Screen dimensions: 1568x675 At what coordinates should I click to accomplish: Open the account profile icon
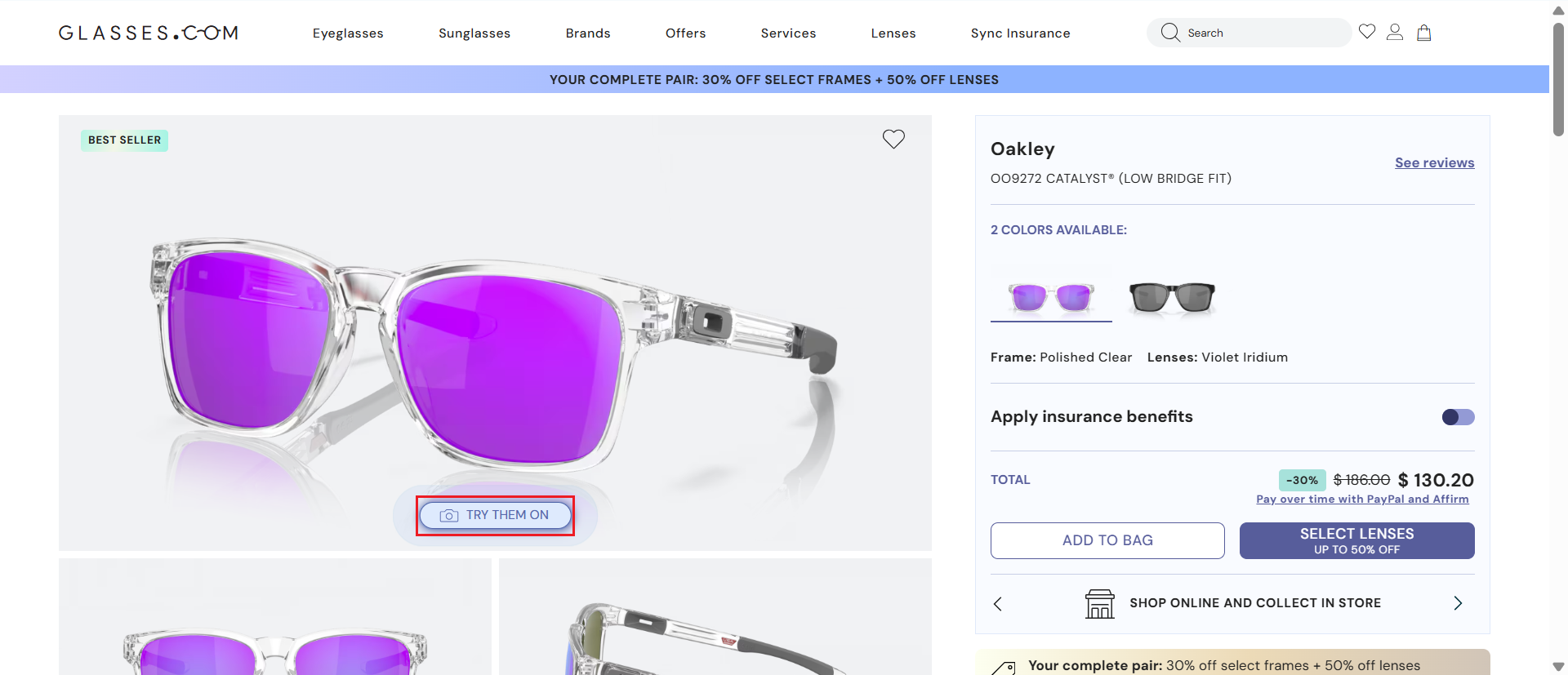[1395, 33]
